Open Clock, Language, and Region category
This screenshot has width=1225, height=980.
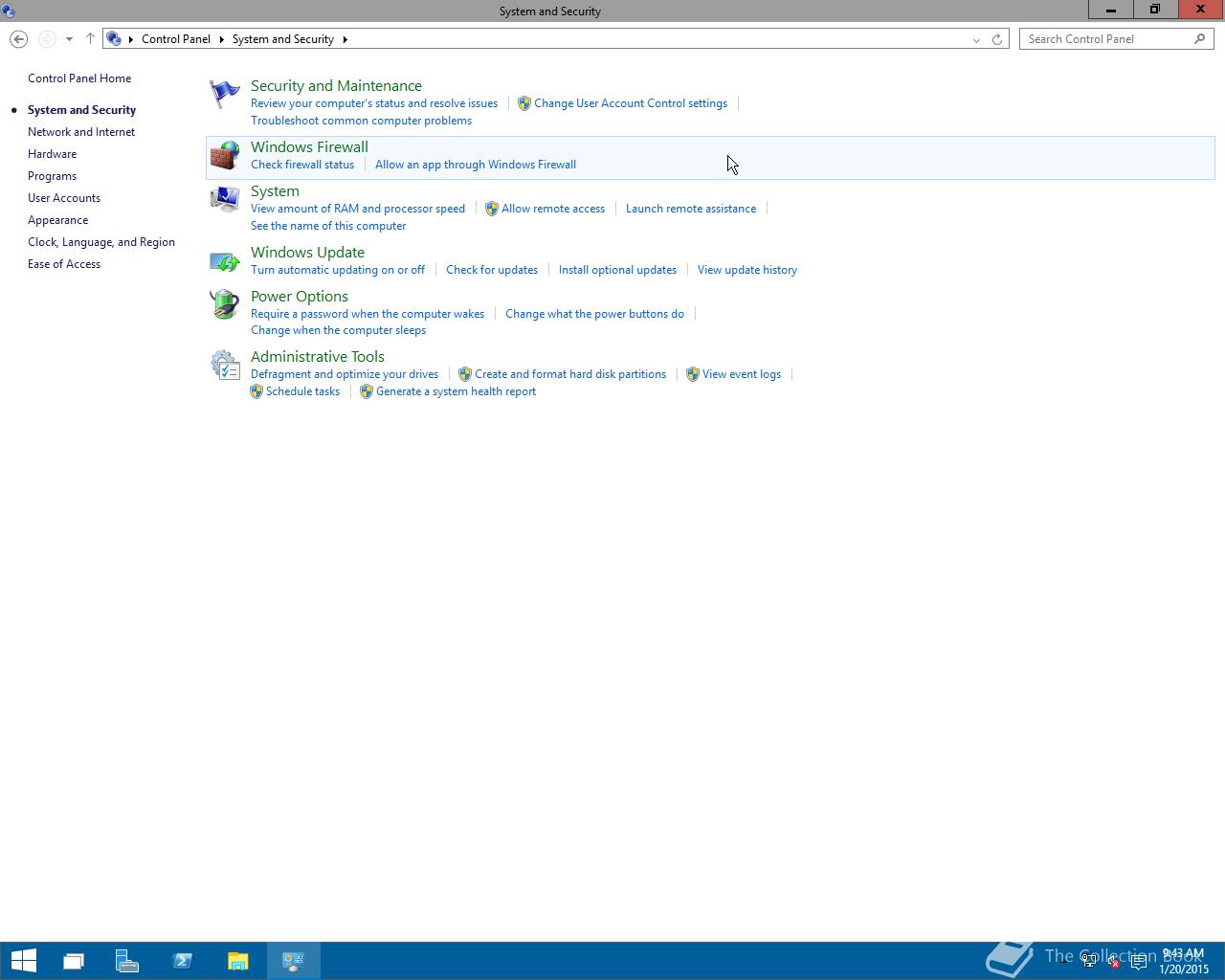coord(101,242)
